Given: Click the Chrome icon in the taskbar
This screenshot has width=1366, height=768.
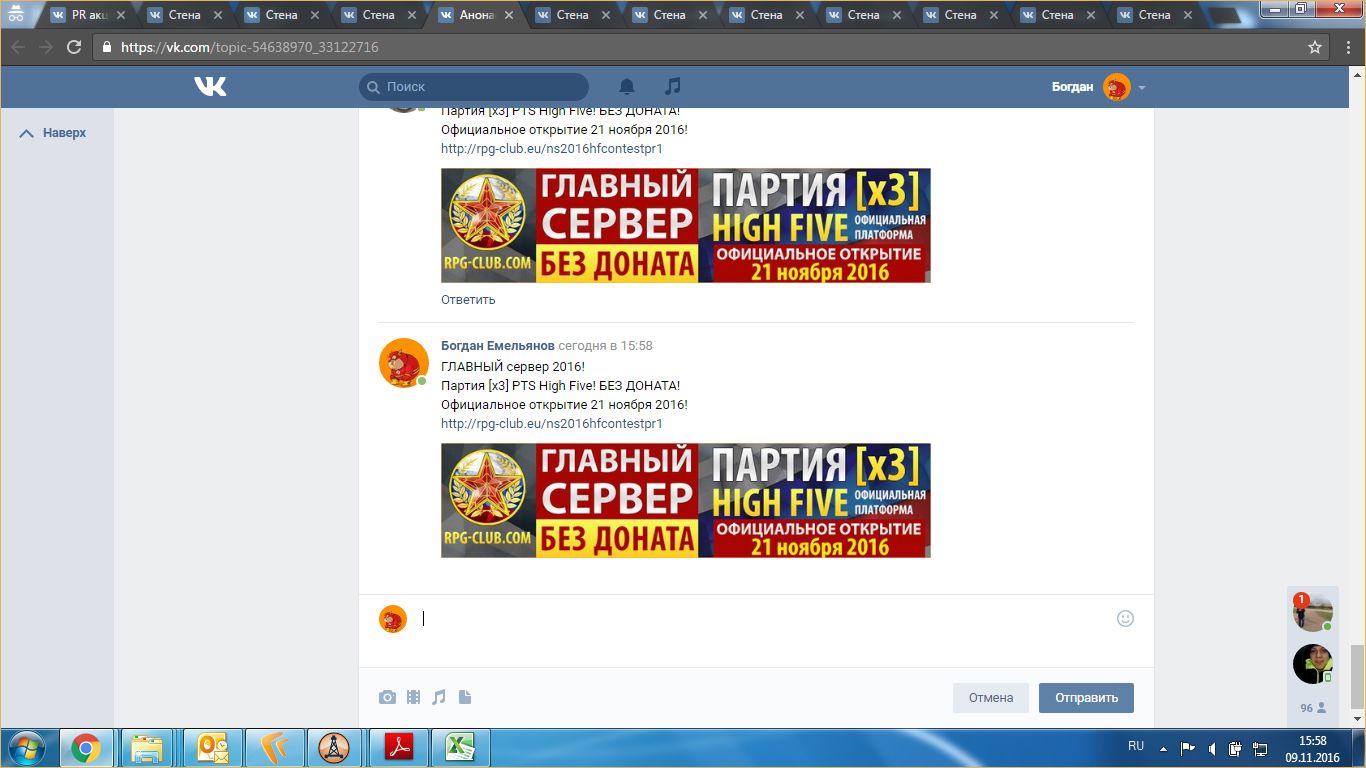Looking at the screenshot, I should click(x=85, y=748).
